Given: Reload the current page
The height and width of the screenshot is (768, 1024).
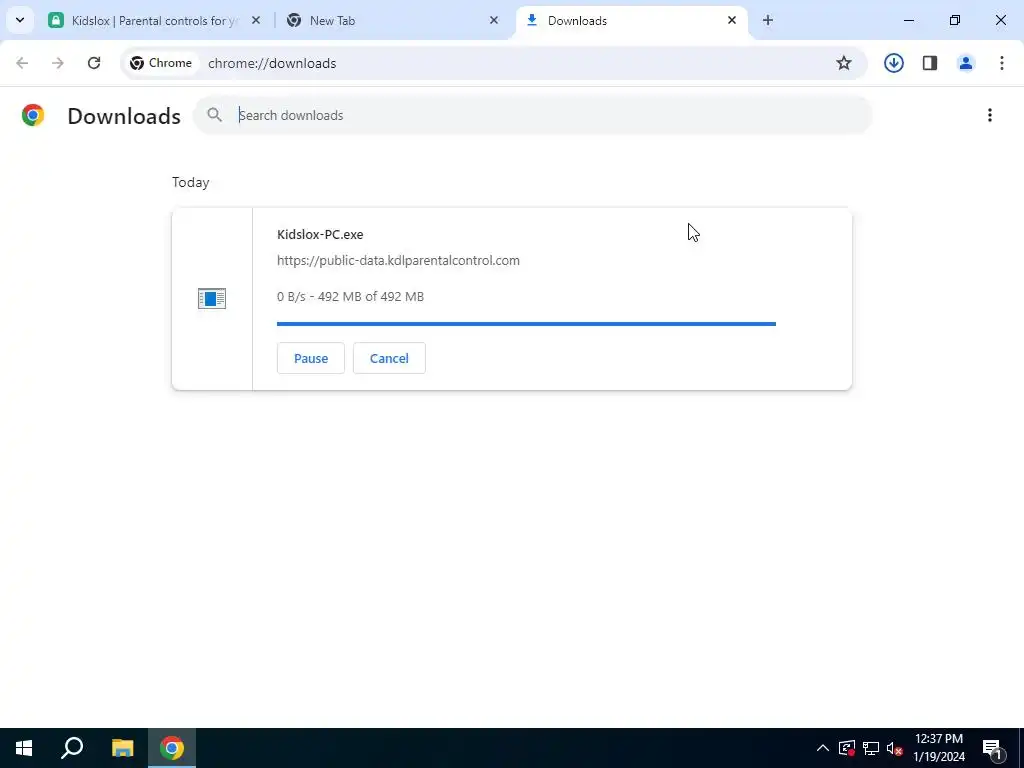Looking at the screenshot, I should pyautogui.click(x=94, y=63).
